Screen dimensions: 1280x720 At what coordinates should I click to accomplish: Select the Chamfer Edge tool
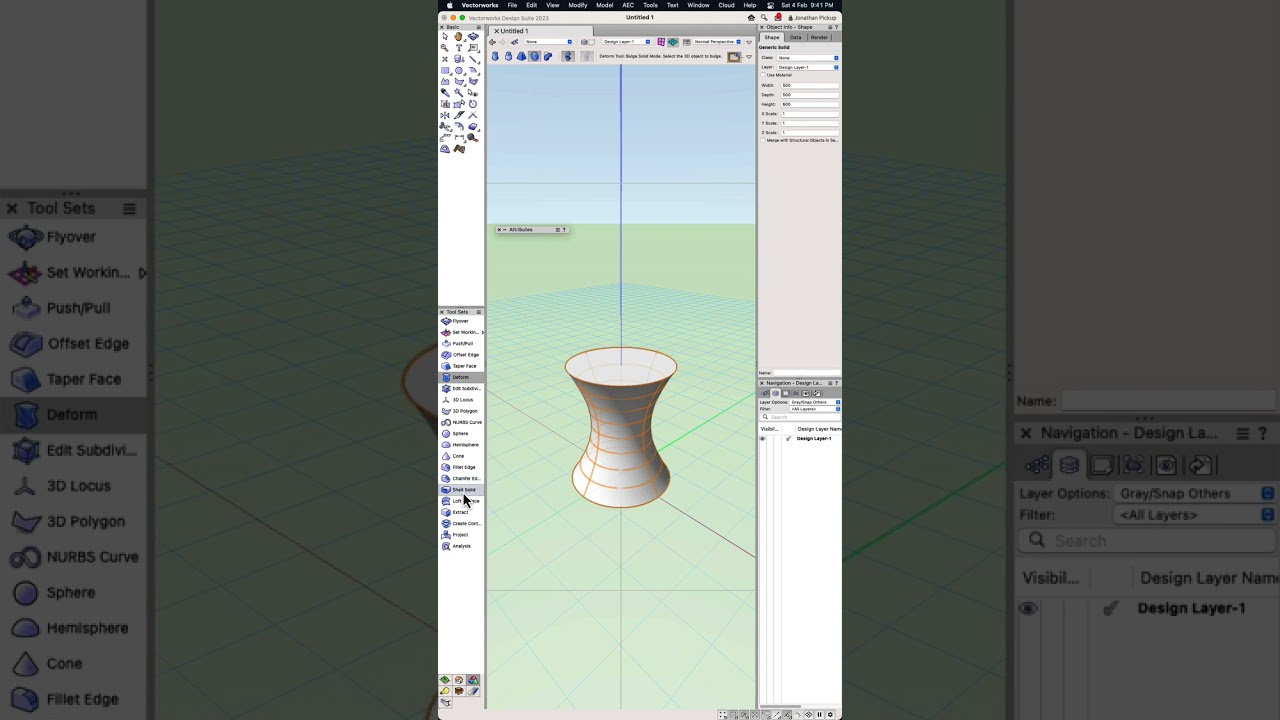(x=461, y=478)
